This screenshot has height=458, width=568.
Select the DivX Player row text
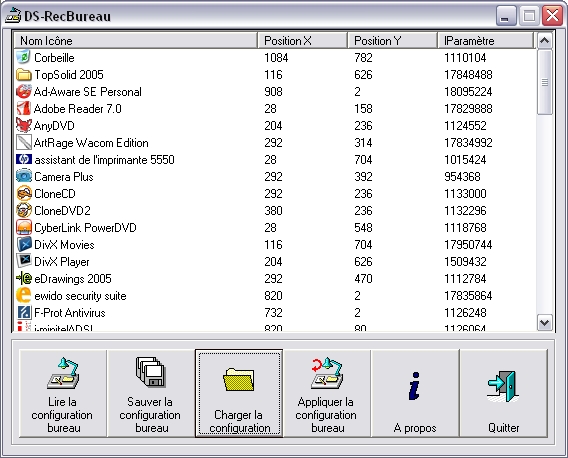point(62,262)
